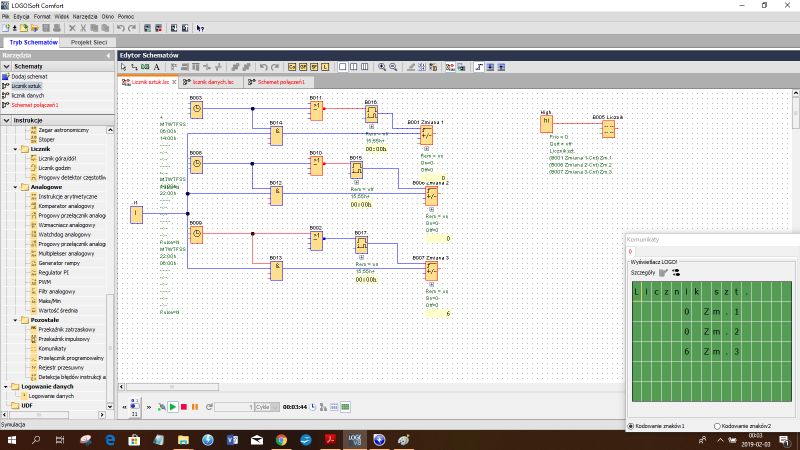
Task: Open the Edycja menu
Action: tap(21, 16)
